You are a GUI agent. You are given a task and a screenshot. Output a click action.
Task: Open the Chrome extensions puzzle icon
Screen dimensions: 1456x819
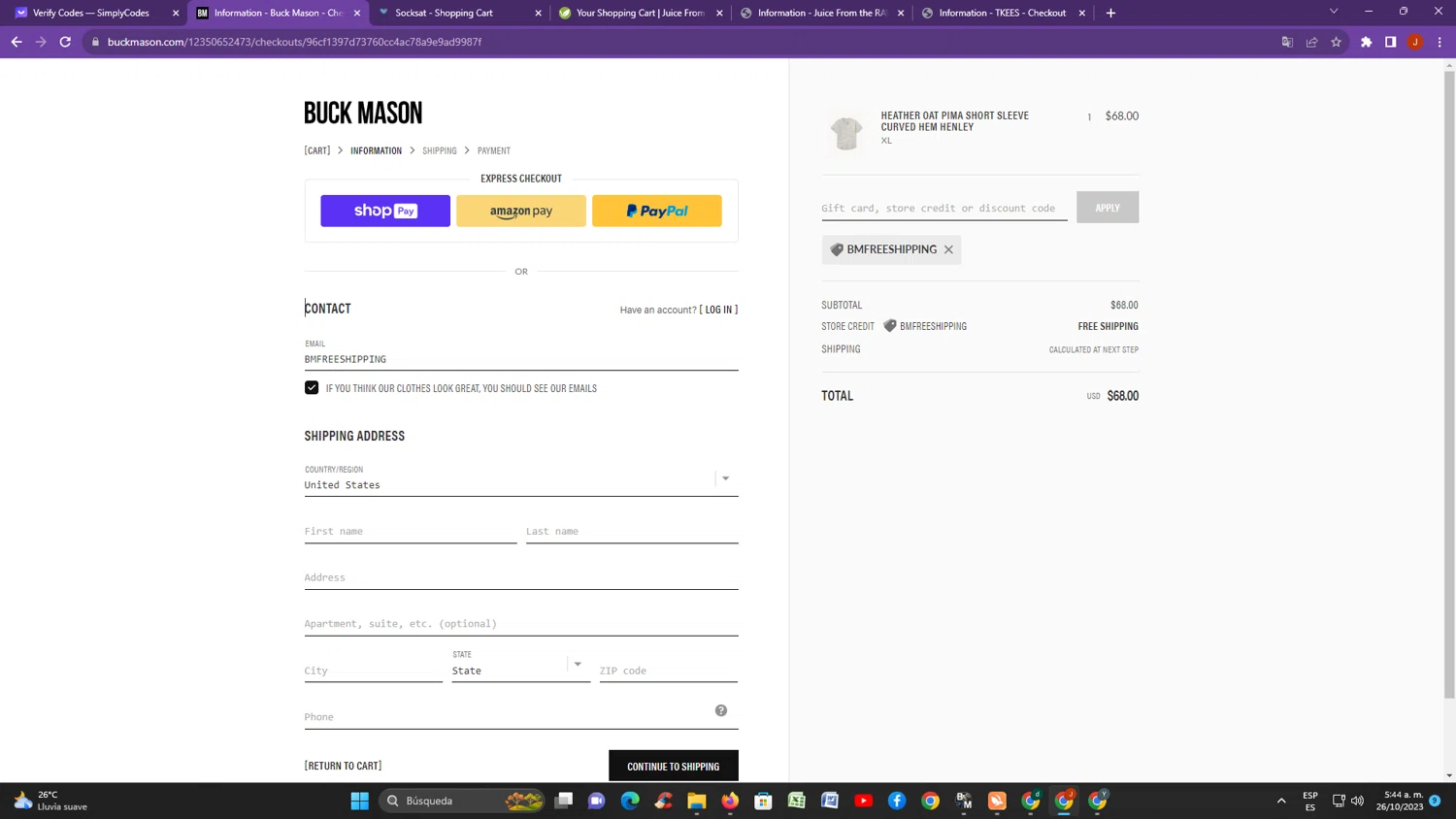1366,42
